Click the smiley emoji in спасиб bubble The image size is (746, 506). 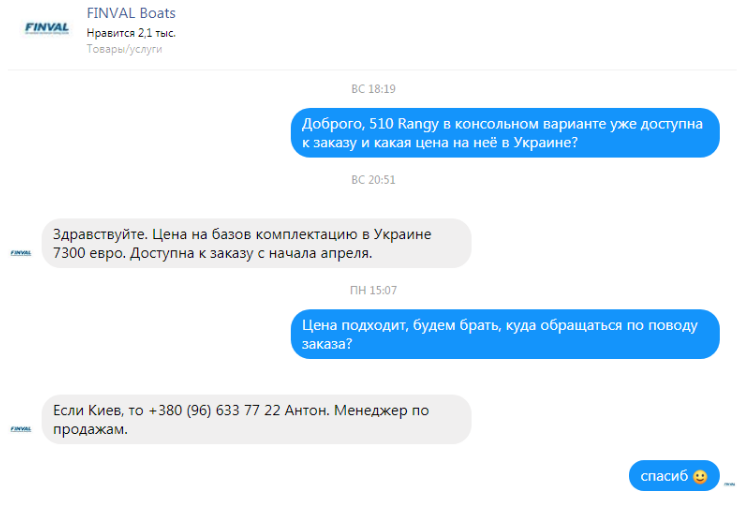pyautogui.click(x=700, y=477)
